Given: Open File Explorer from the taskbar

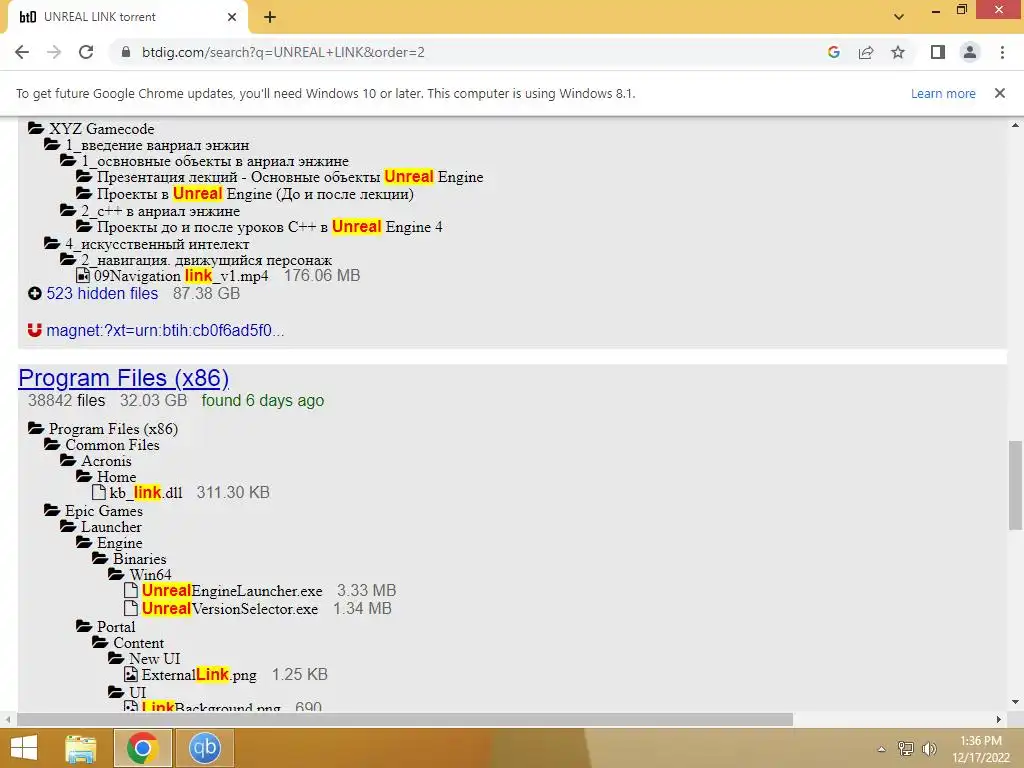Looking at the screenshot, I should [x=80, y=748].
